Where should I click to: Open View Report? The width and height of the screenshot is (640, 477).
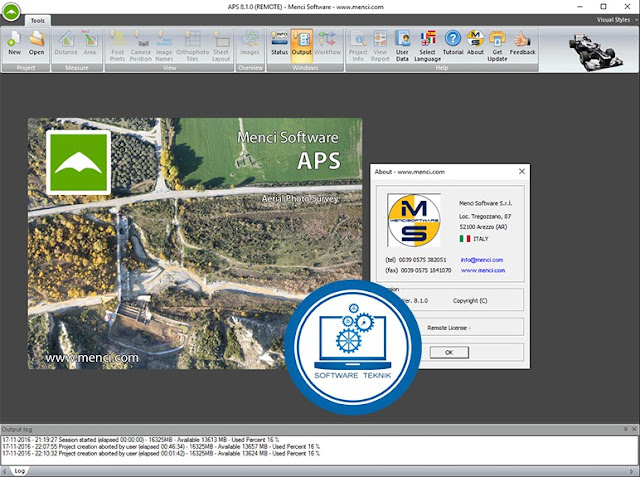pos(380,46)
